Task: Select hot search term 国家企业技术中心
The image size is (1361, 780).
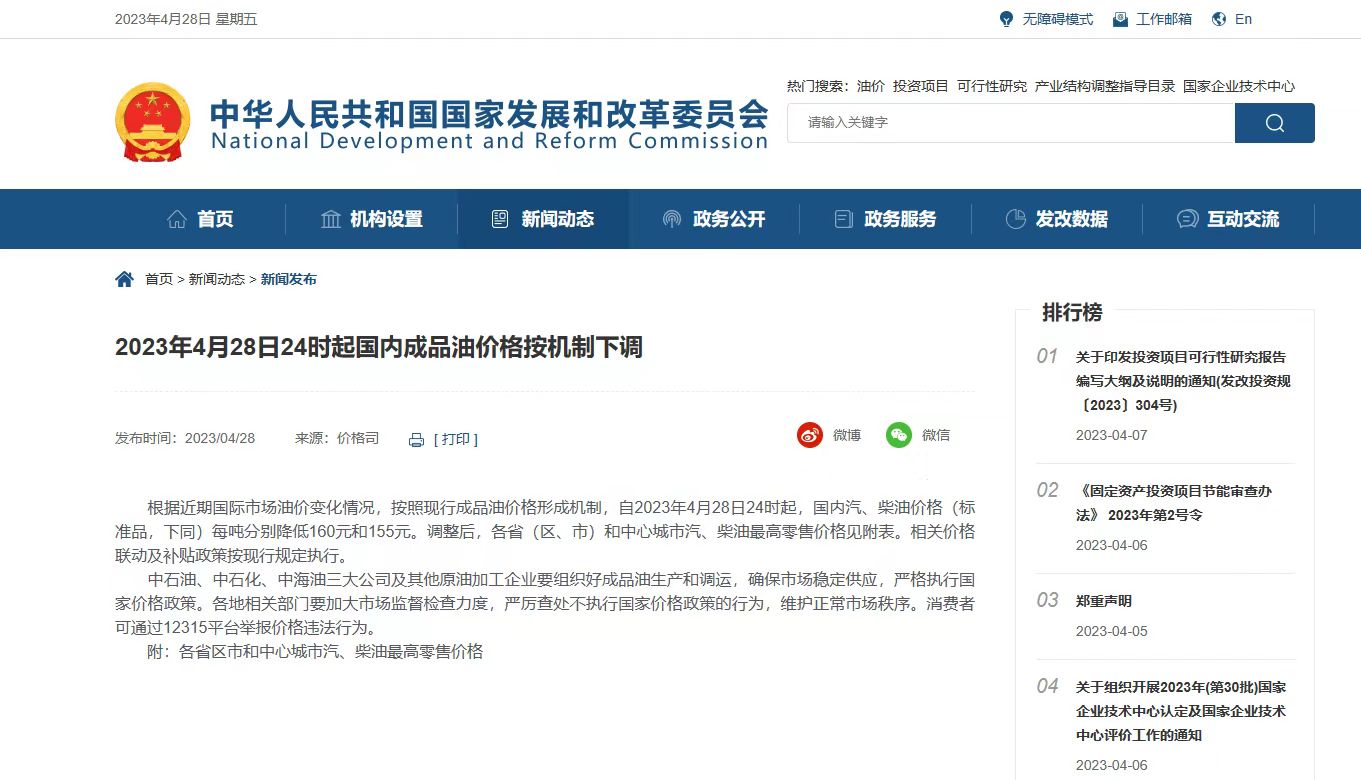Action: point(1239,86)
